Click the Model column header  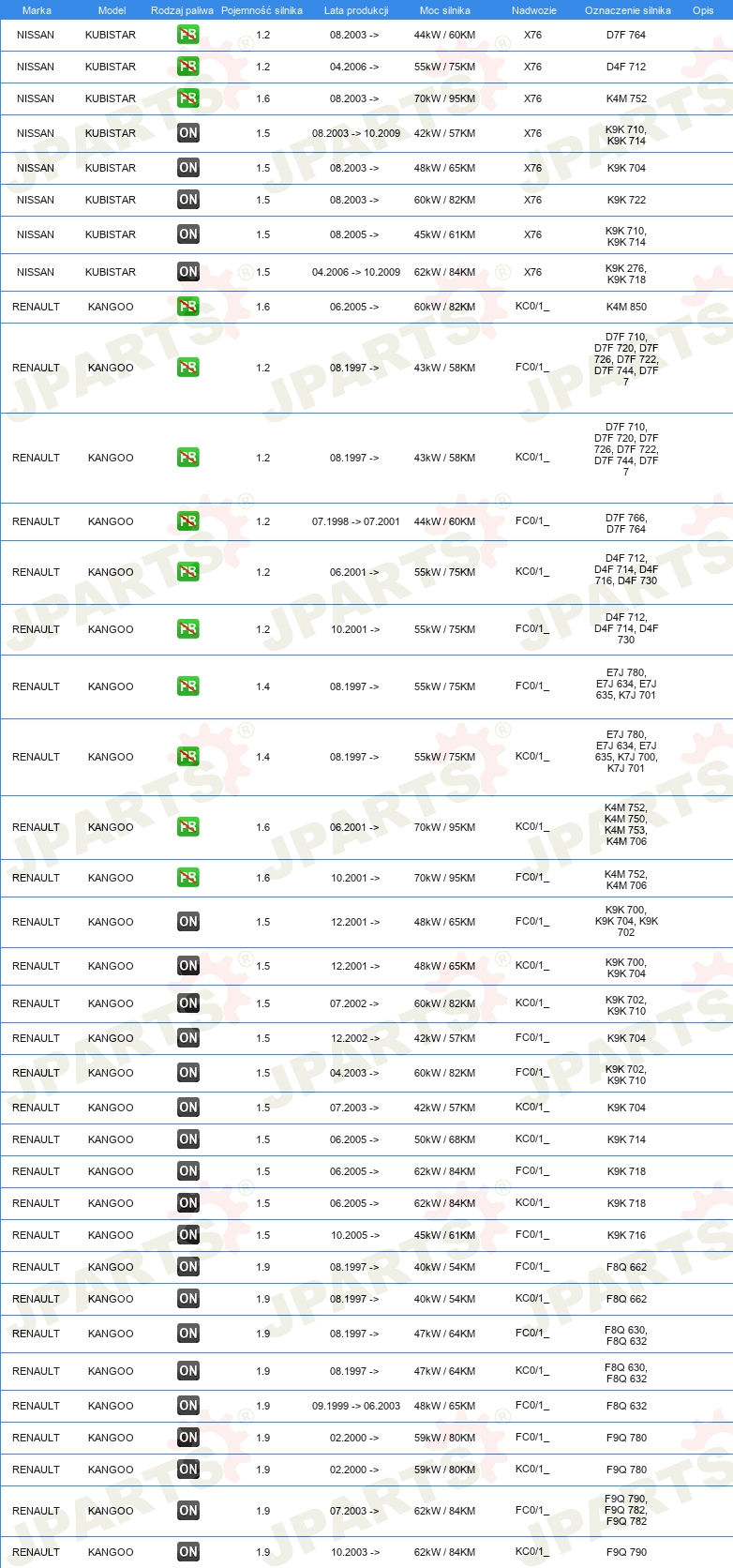(x=112, y=10)
